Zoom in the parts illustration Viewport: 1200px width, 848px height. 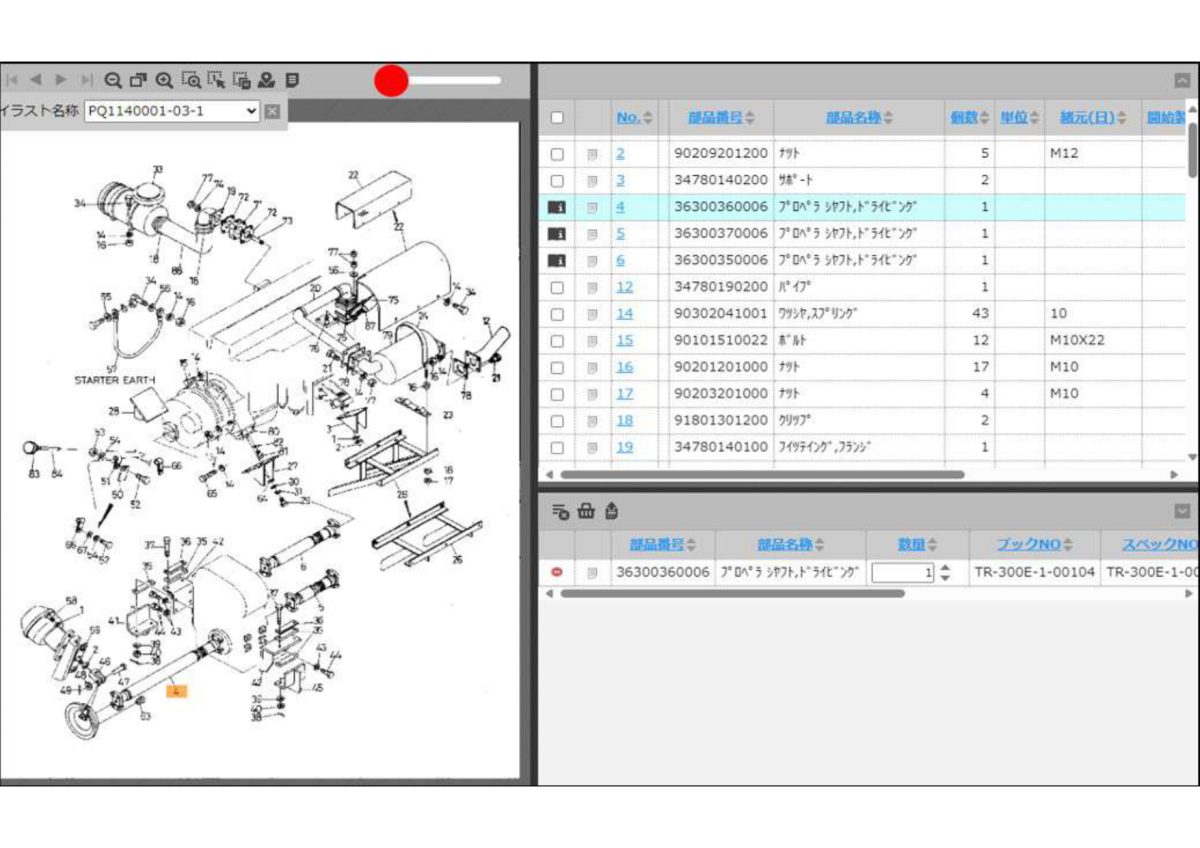click(x=164, y=80)
